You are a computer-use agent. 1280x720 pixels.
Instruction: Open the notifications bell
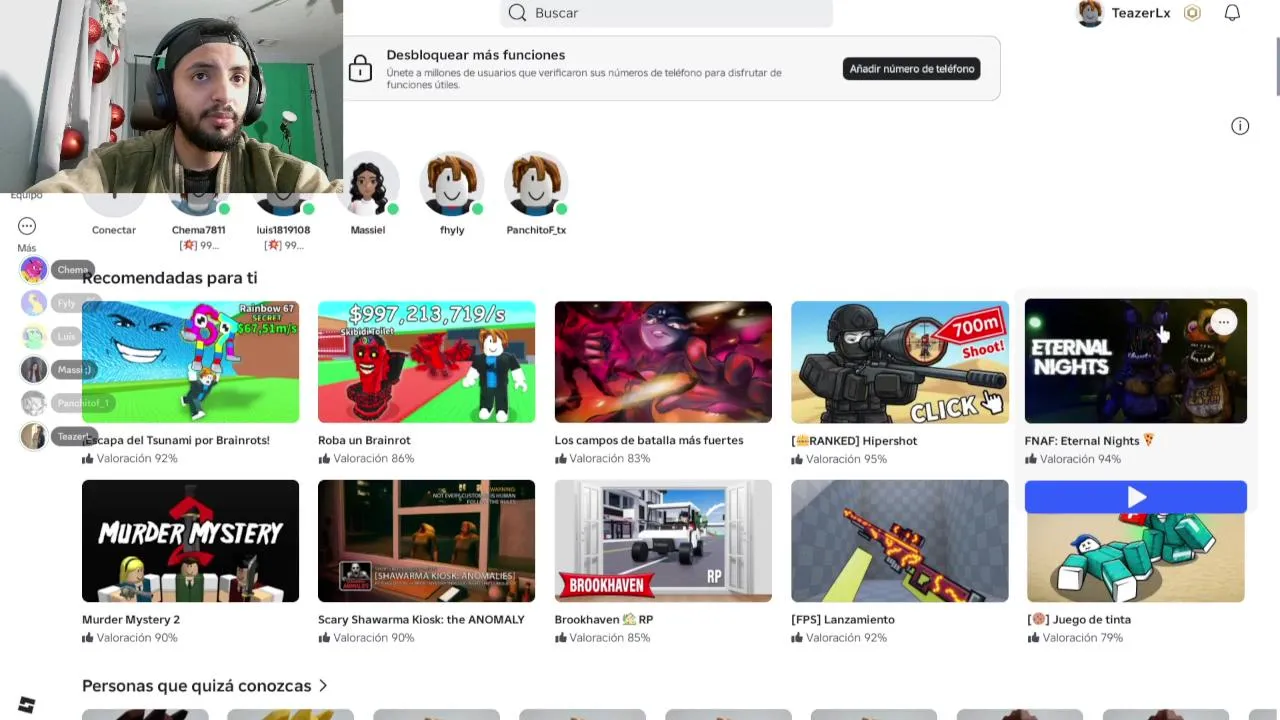1232,13
